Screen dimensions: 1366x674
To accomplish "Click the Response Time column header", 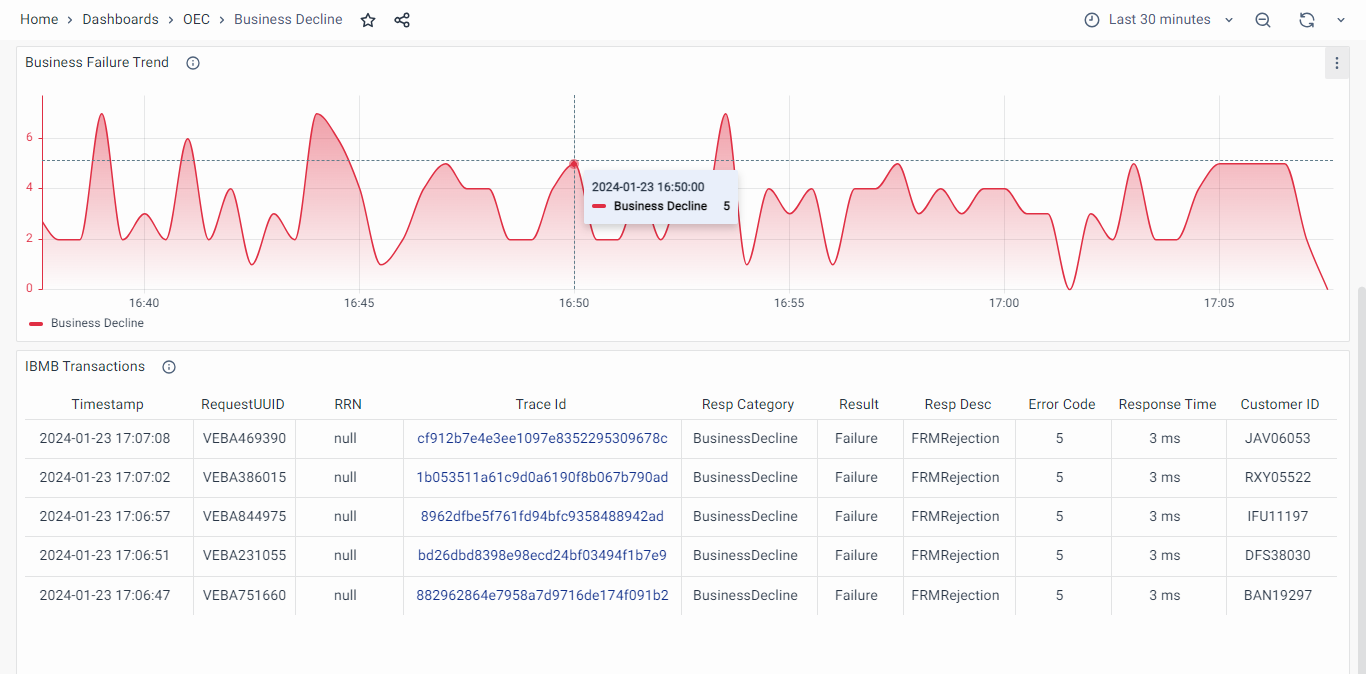I will click(x=1167, y=404).
